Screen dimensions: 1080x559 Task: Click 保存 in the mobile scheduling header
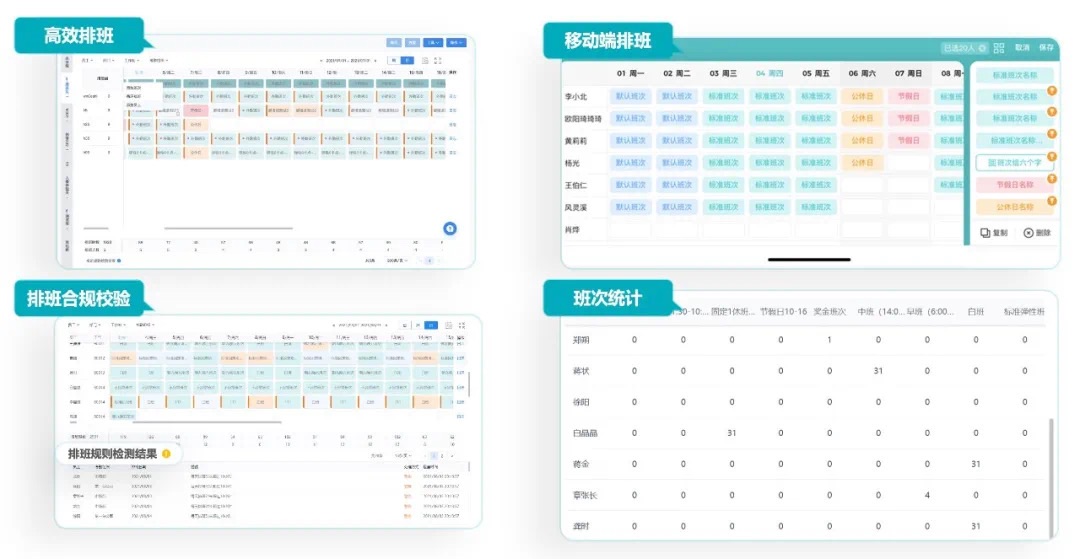pos(1047,48)
